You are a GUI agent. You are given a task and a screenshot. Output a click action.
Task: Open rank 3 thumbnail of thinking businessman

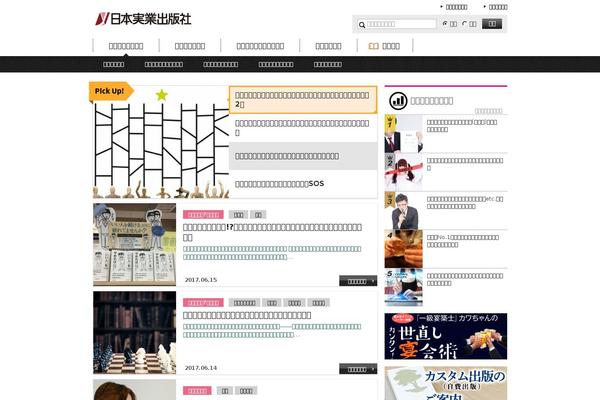404,211
